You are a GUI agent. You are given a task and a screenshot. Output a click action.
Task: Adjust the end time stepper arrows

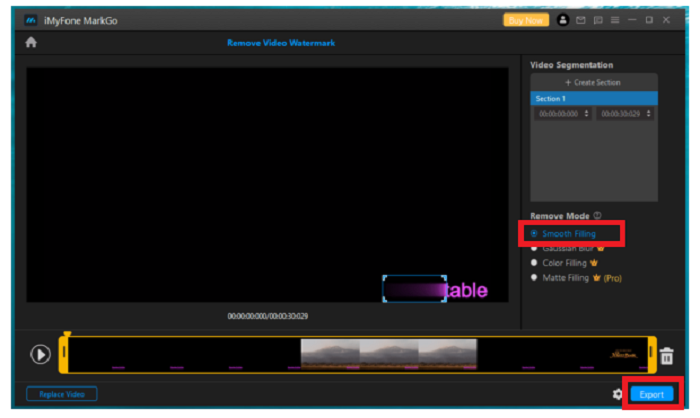pyautogui.click(x=649, y=114)
